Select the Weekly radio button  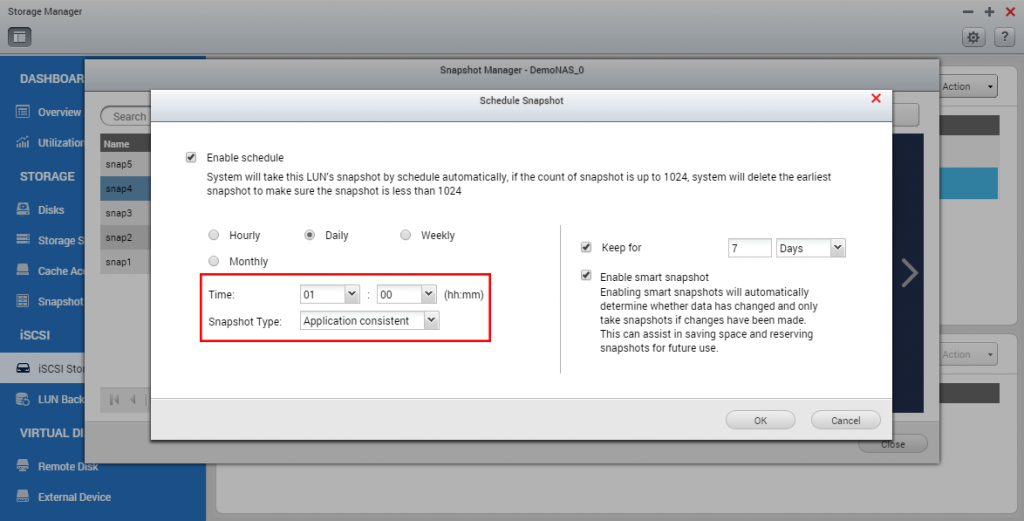pyautogui.click(x=406, y=235)
